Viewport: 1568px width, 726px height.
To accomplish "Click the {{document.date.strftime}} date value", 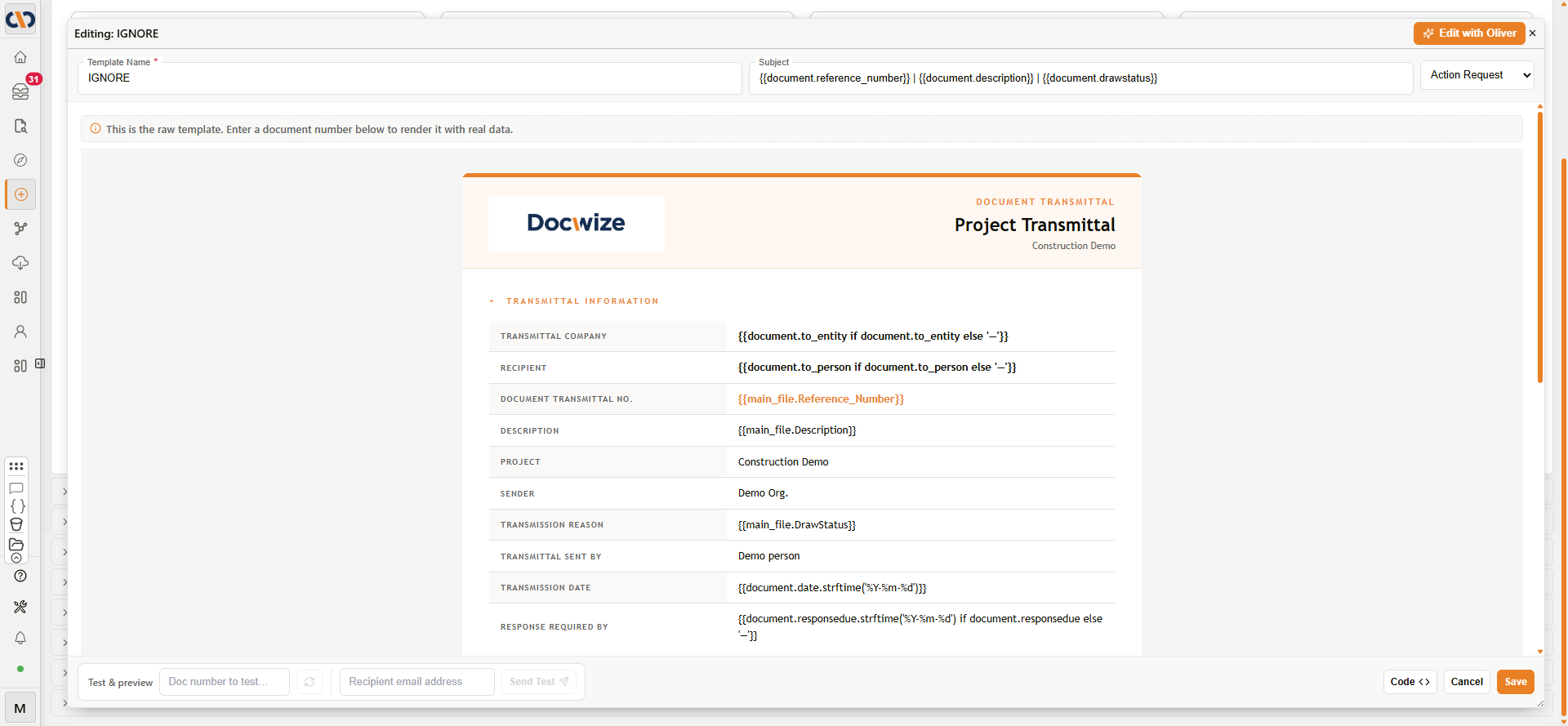I will pyautogui.click(x=832, y=588).
